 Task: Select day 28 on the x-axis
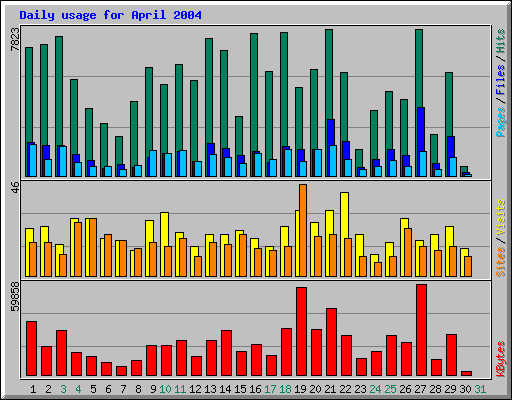pos(435,389)
